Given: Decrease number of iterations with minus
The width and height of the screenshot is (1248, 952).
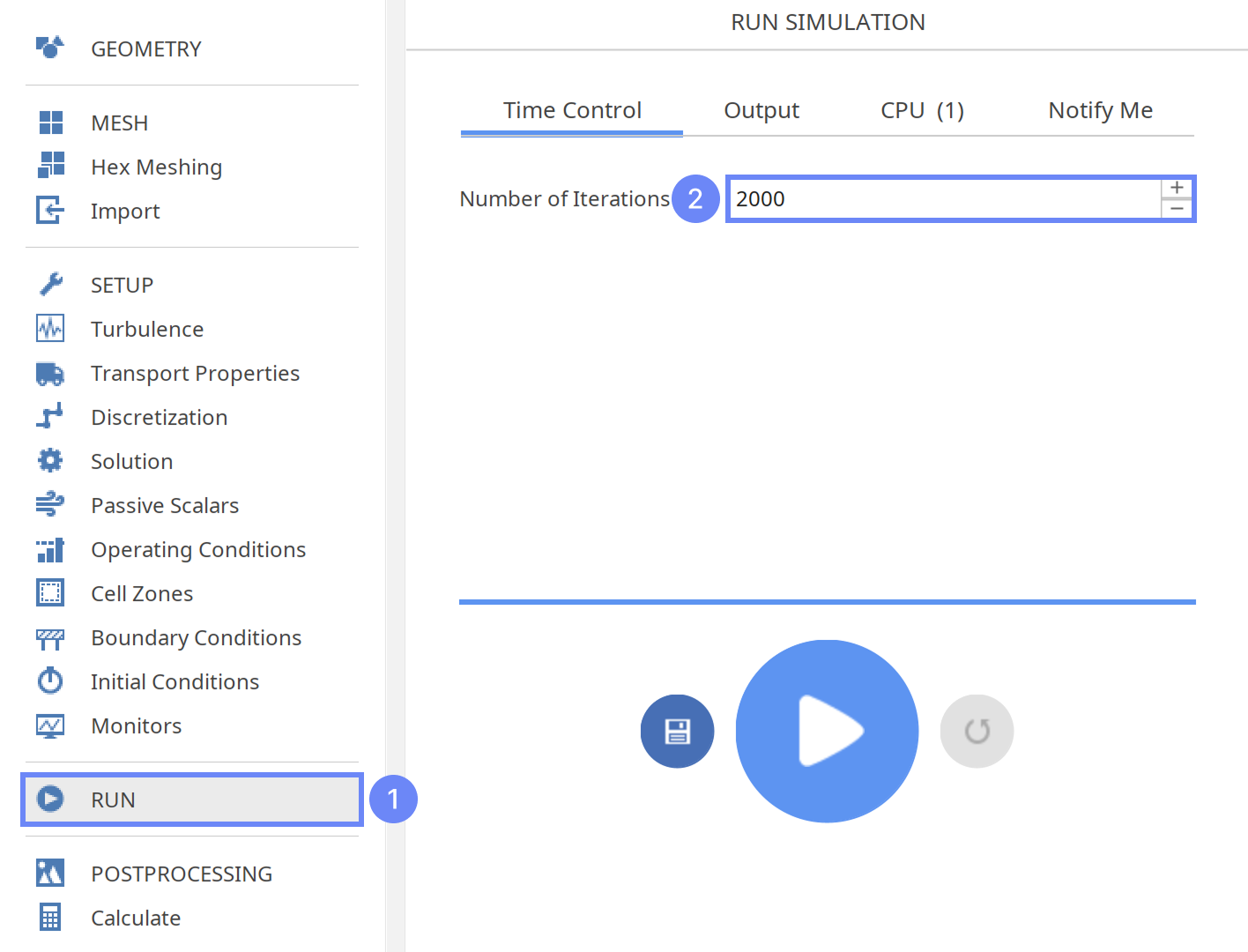Looking at the screenshot, I should (1177, 209).
